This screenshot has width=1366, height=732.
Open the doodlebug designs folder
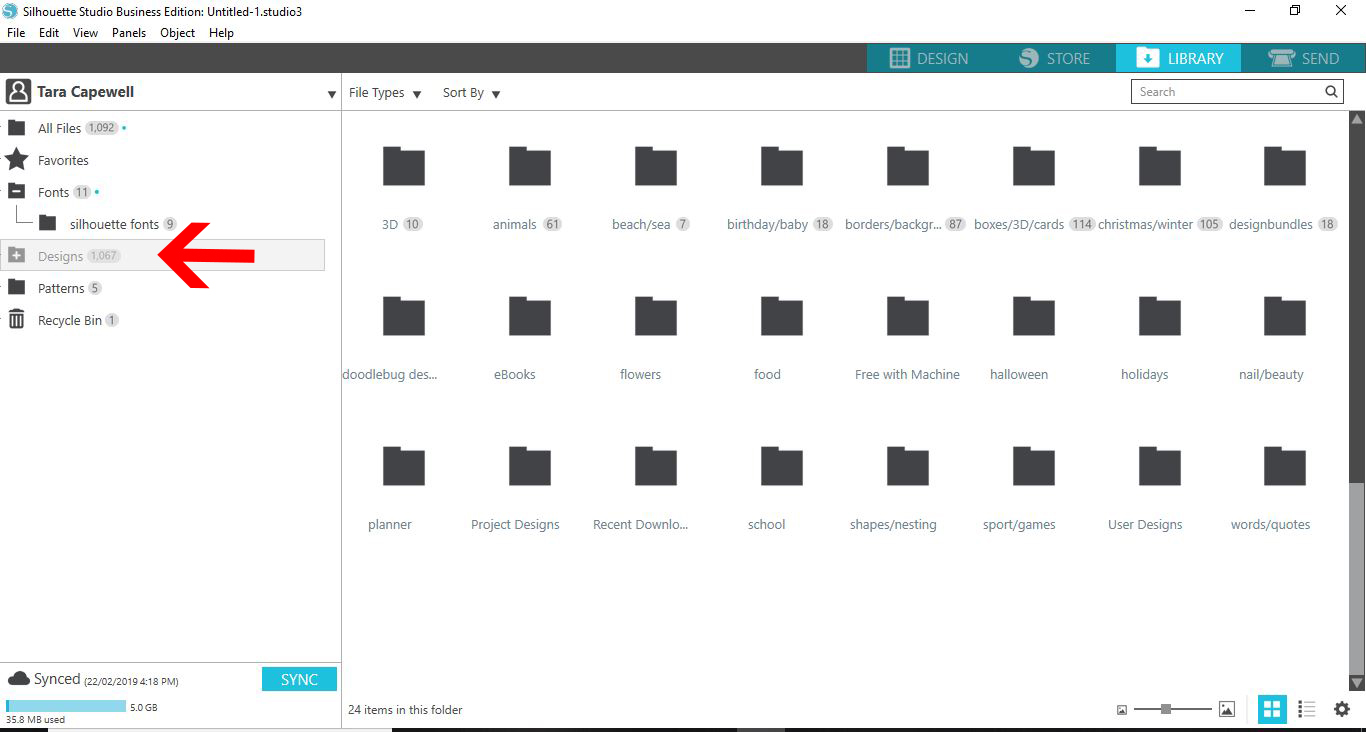404,316
